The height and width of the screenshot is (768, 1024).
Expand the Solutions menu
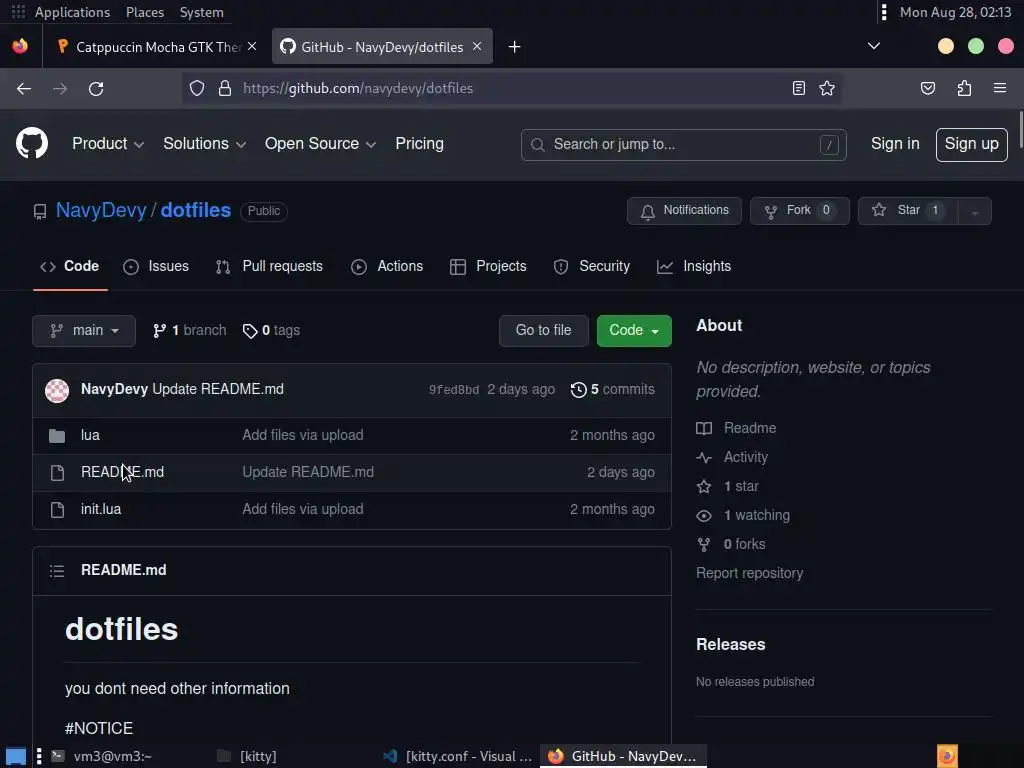(x=204, y=144)
